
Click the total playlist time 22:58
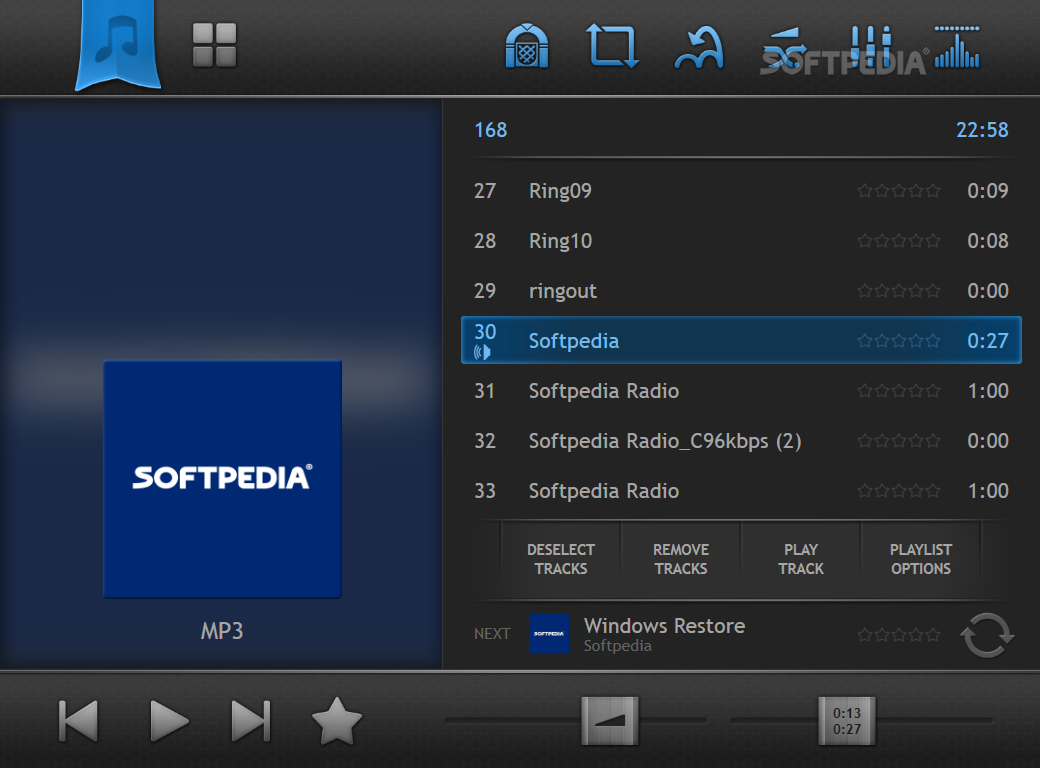click(982, 130)
